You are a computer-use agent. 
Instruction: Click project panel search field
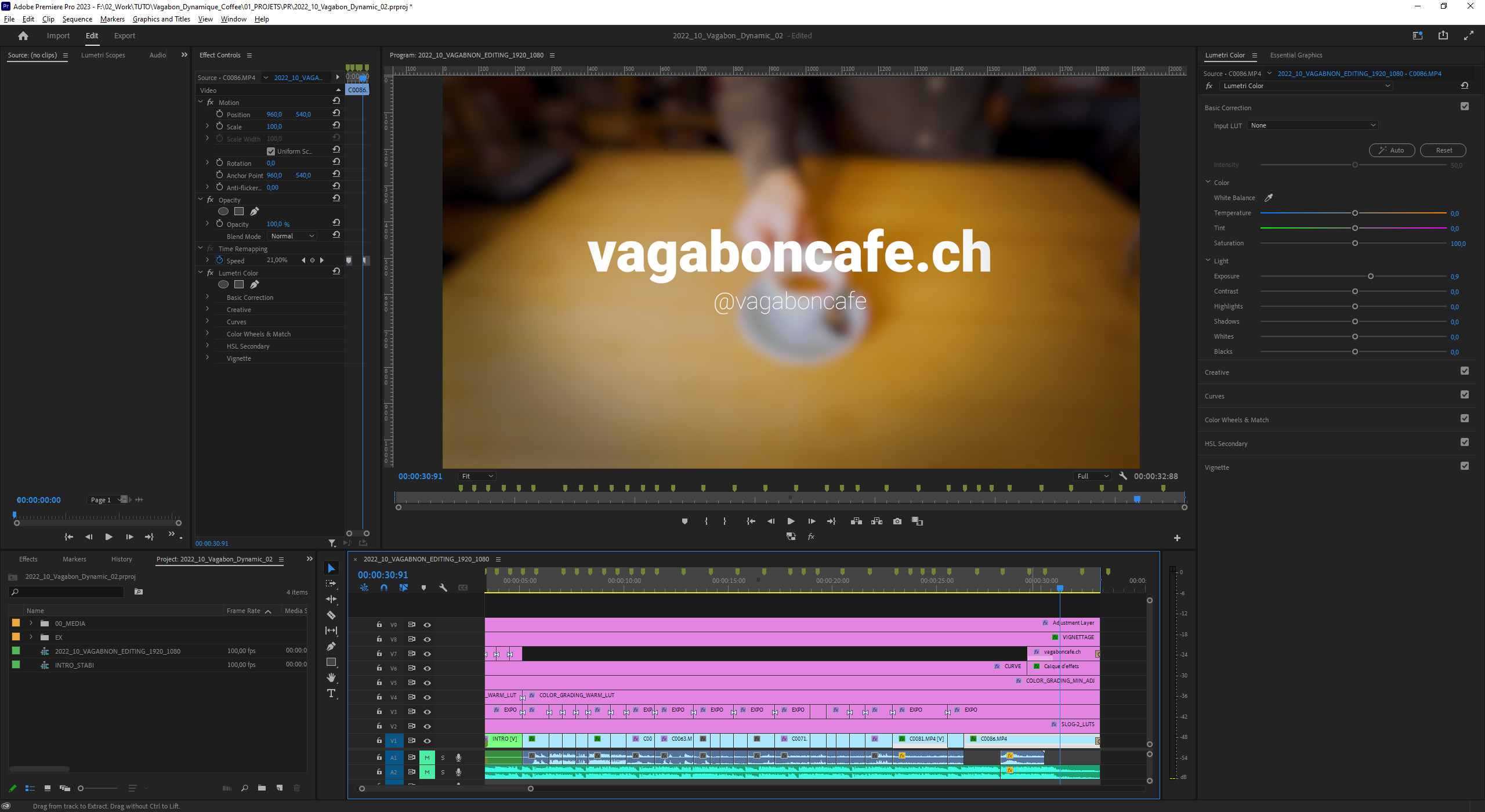(x=67, y=592)
